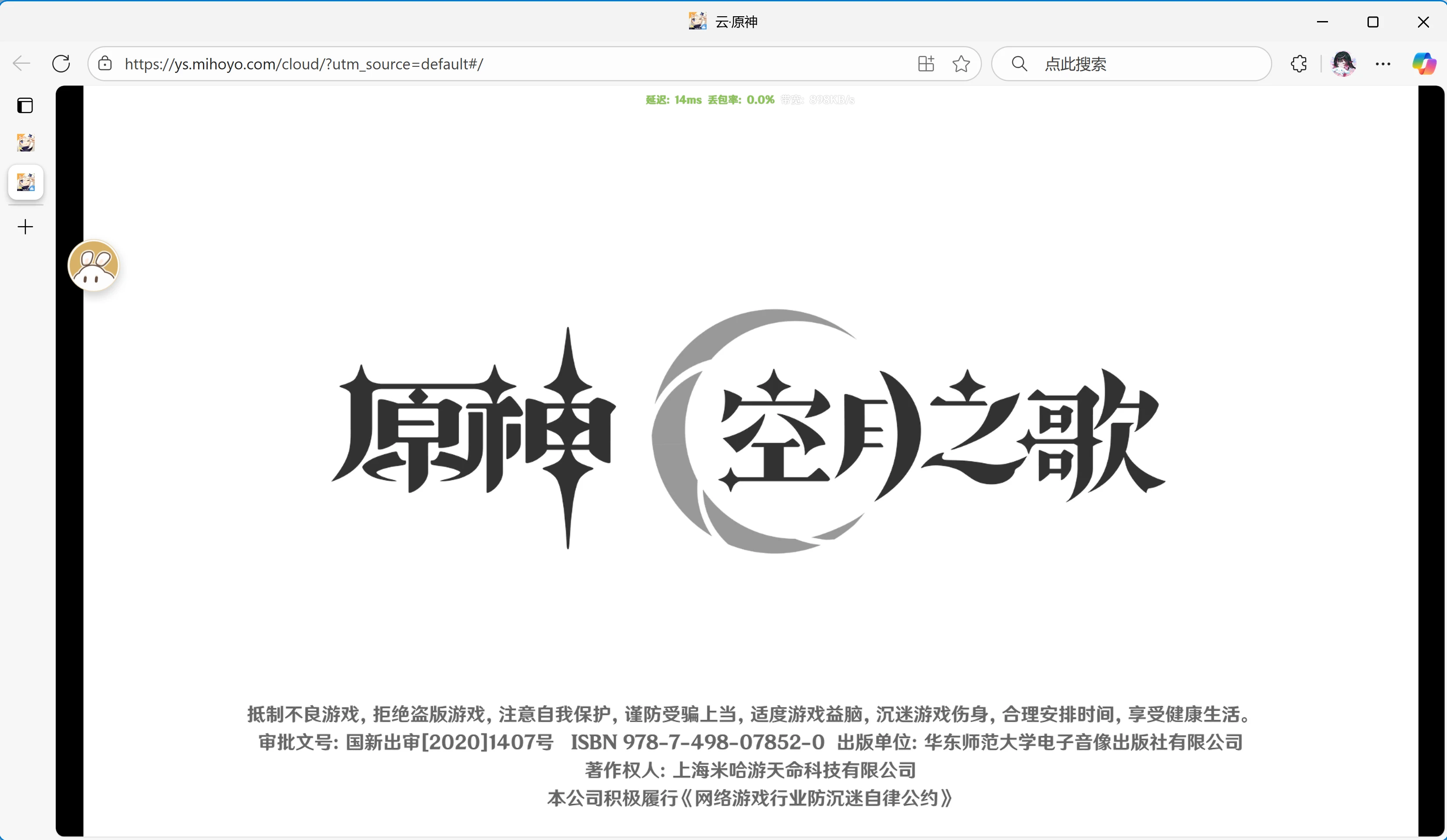Switch to the first Paimon tab

coord(25,142)
